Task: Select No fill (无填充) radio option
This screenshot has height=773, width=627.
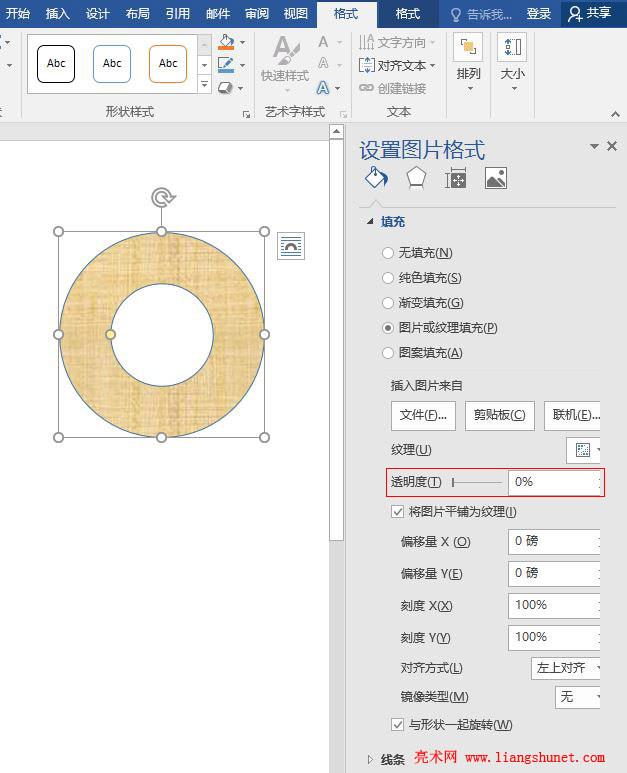Action: pyautogui.click(x=388, y=253)
